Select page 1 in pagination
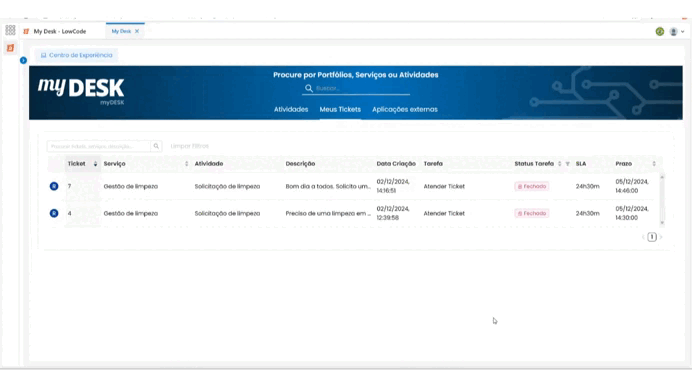This screenshot has width=692, height=388. (x=652, y=237)
